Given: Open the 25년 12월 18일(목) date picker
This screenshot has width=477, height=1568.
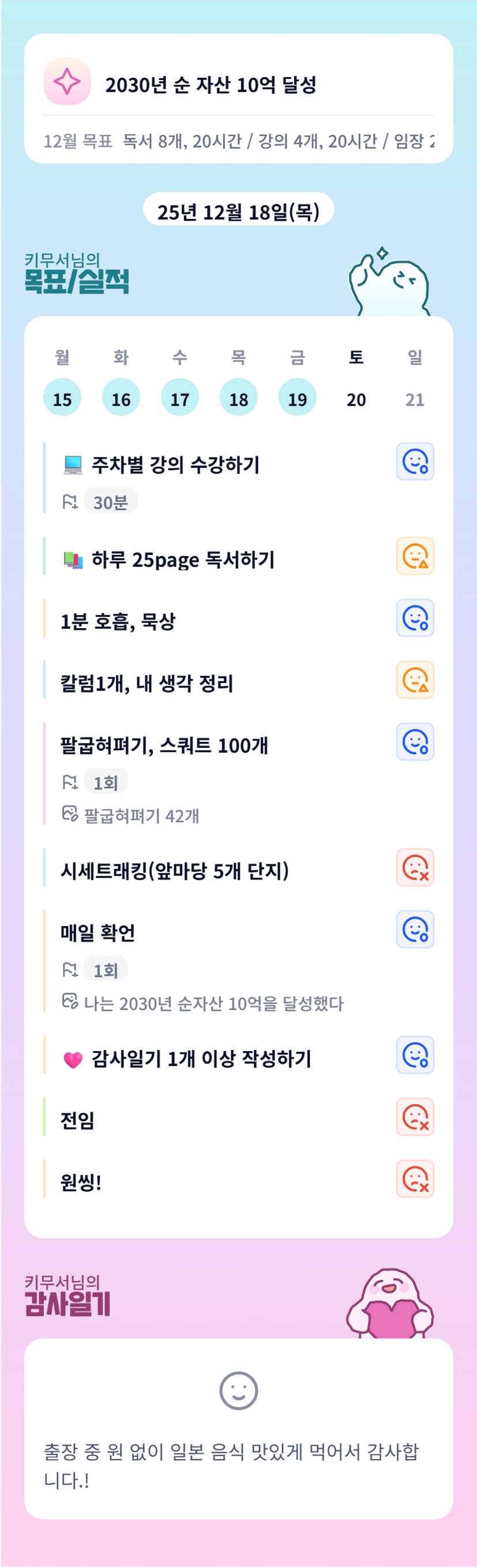Looking at the screenshot, I should [238, 210].
